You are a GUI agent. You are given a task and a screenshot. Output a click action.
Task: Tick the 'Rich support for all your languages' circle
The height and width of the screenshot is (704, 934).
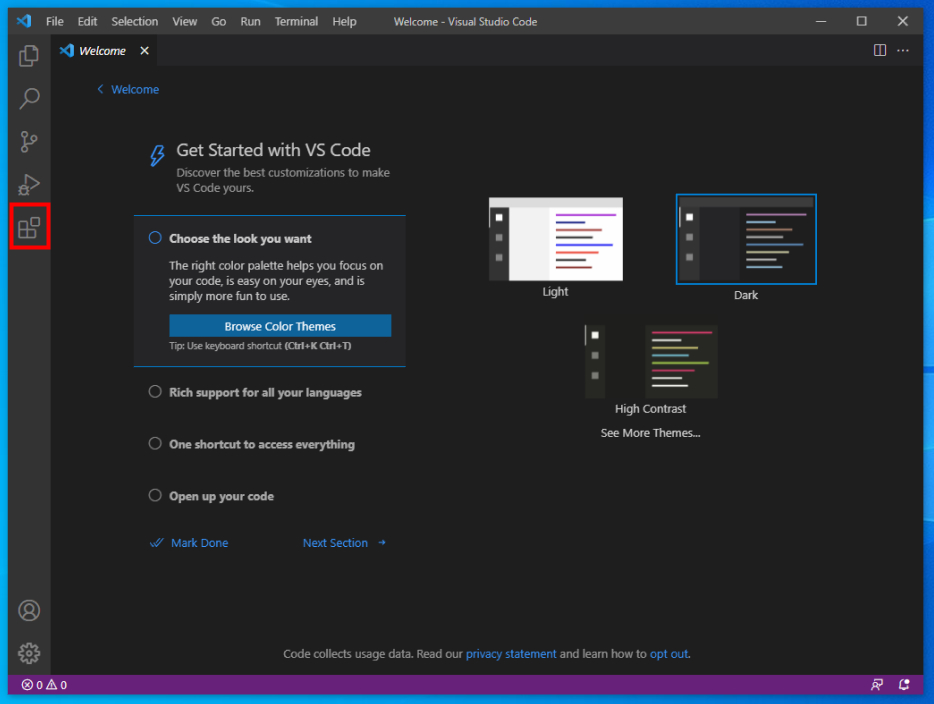[x=155, y=391]
